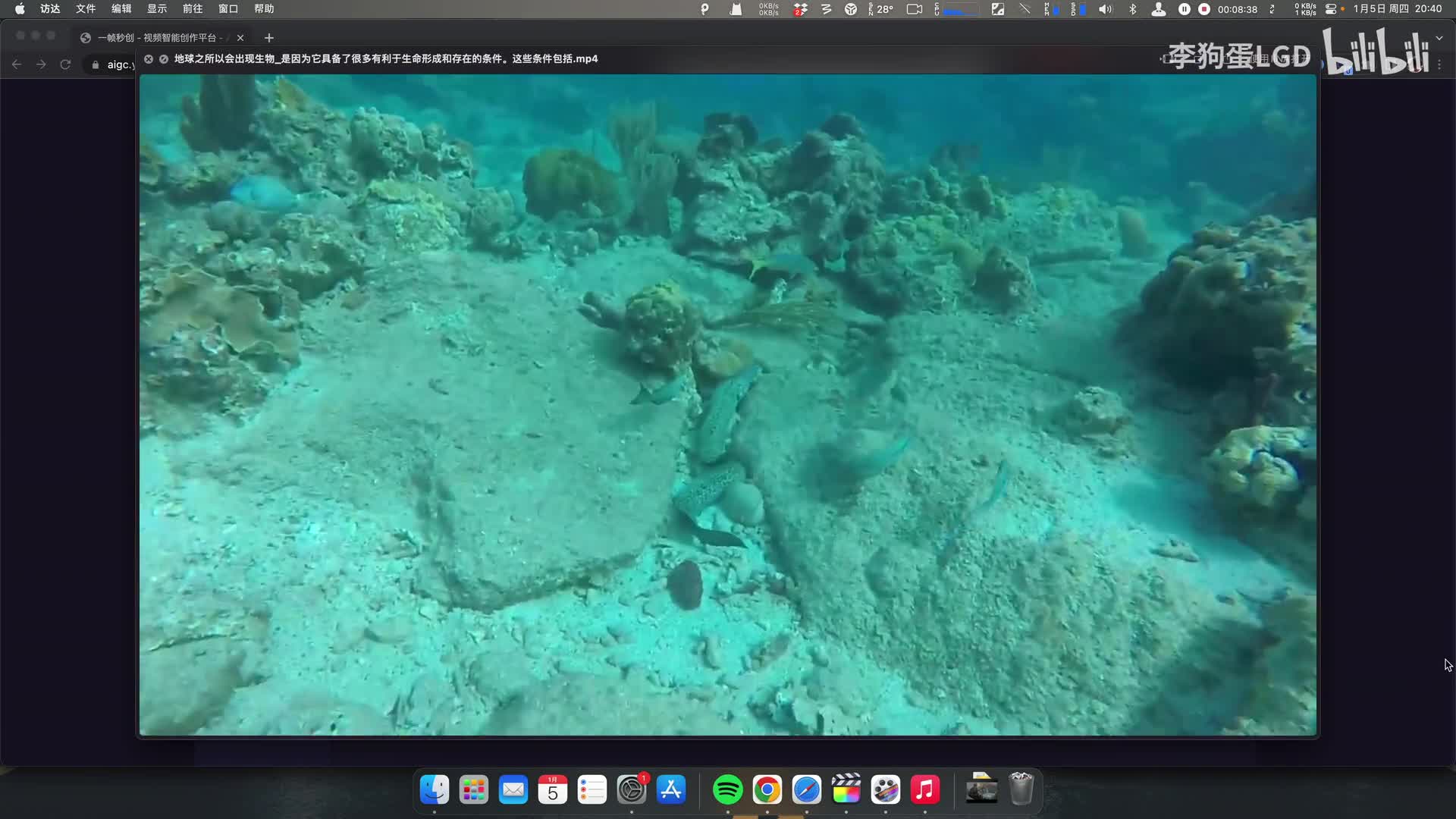The image size is (1456, 819).
Task: Click the underwater video preview area
Action: tap(728, 405)
